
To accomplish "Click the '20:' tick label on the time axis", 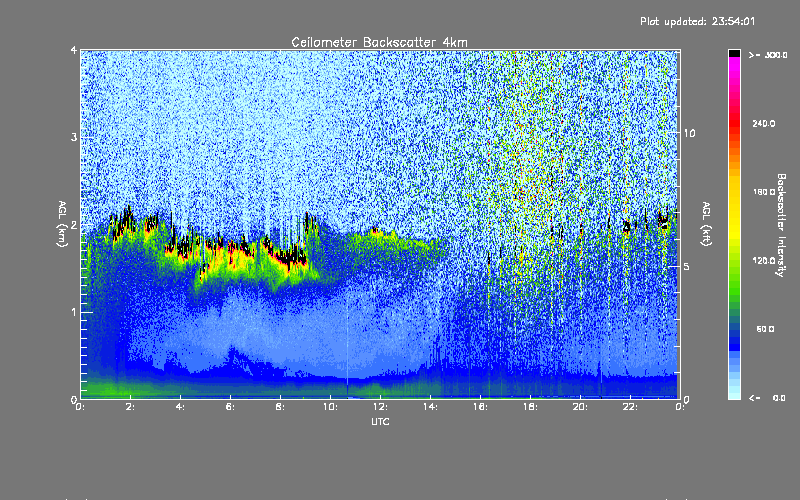I will point(581,407).
